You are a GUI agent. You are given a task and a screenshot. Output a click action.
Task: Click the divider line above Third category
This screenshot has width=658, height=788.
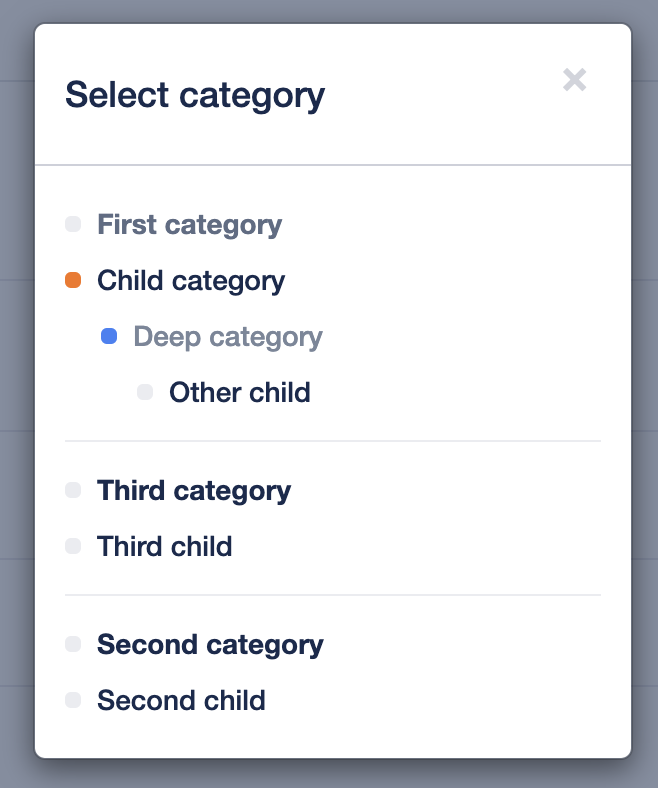[x=333, y=441]
